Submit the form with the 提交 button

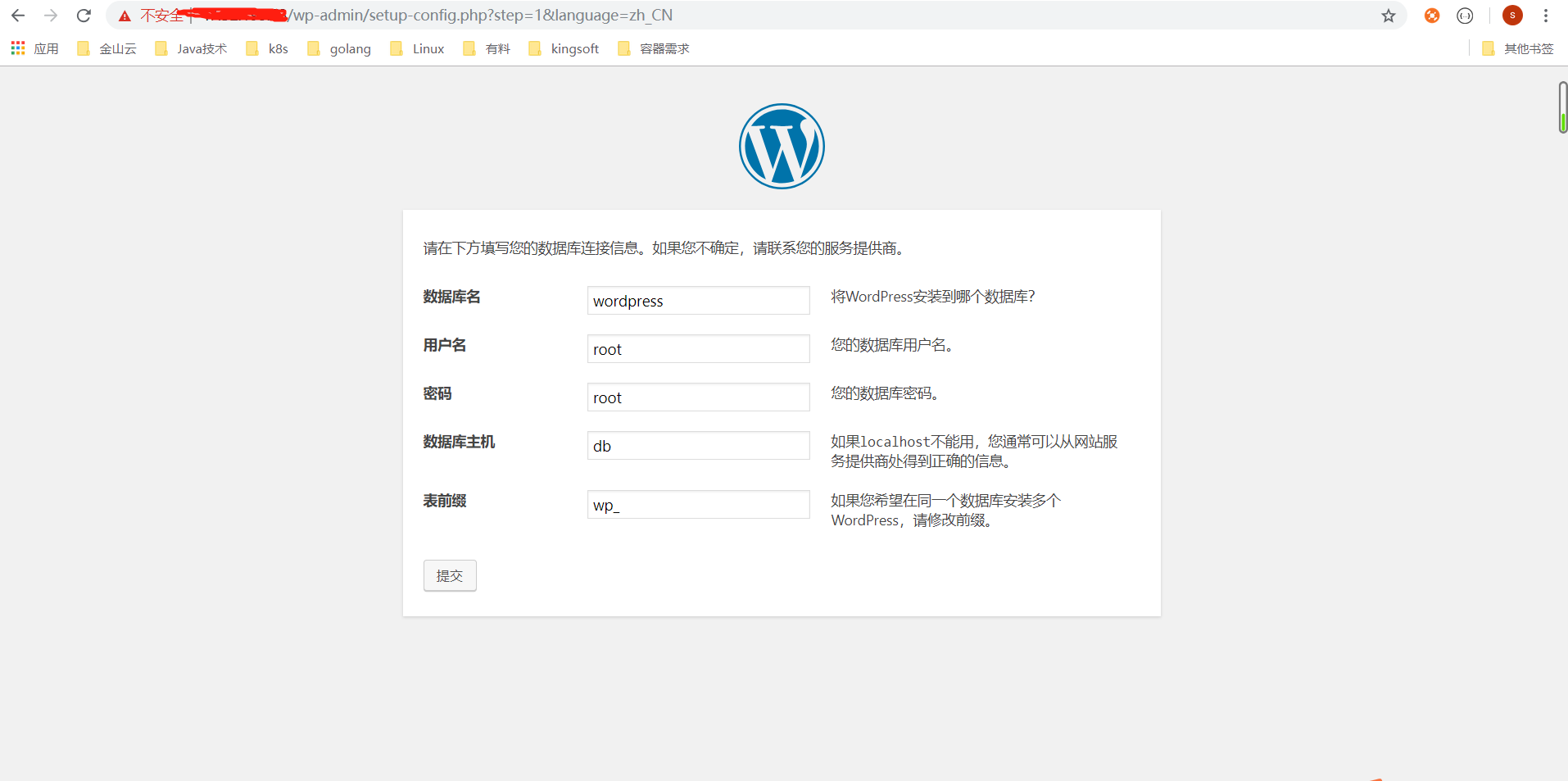click(x=450, y=575)
